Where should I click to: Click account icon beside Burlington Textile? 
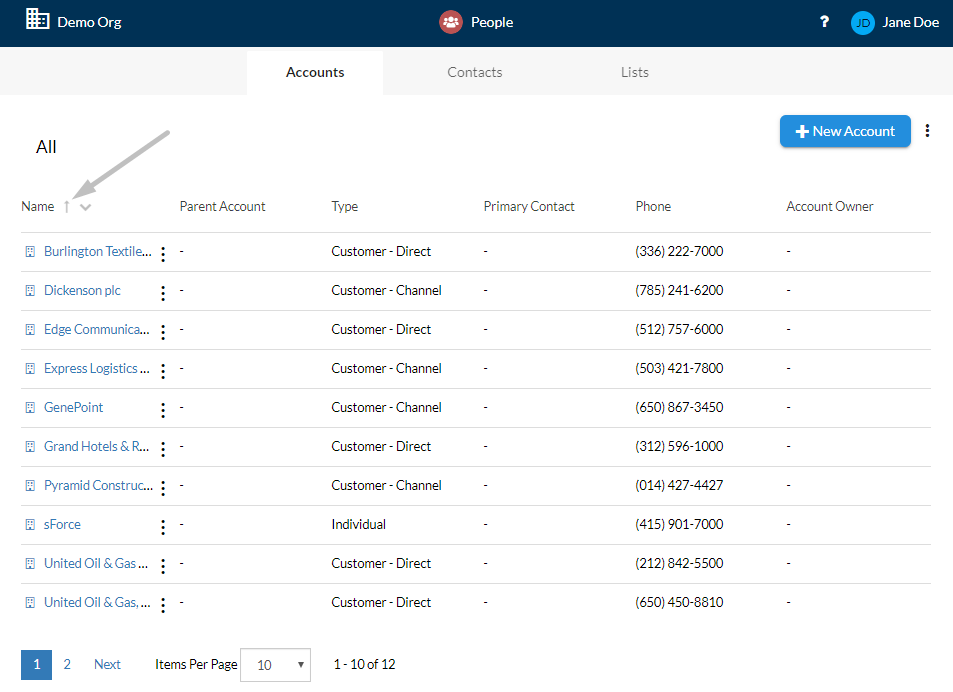pos(30,252)
